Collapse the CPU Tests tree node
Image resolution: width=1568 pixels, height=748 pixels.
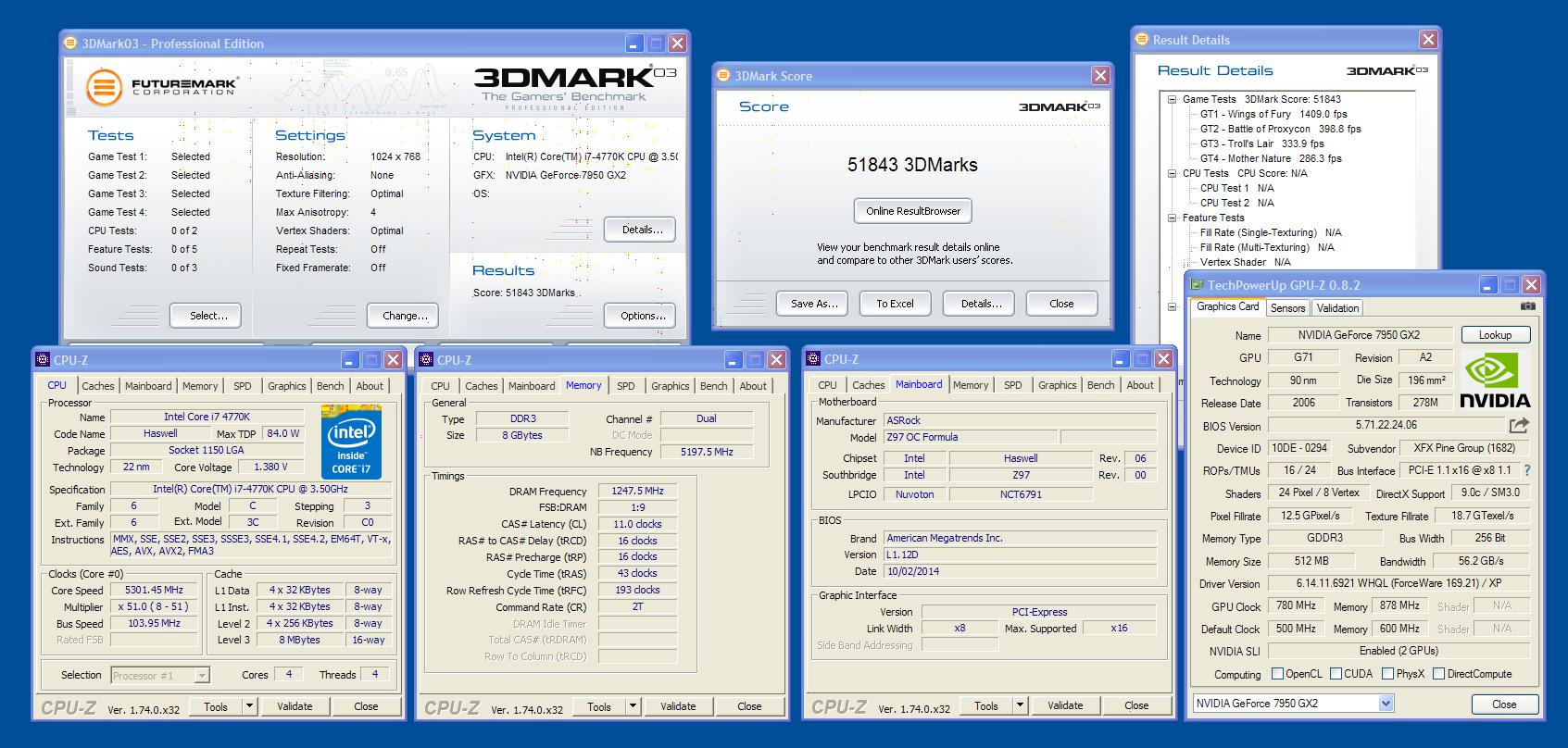1172,173
